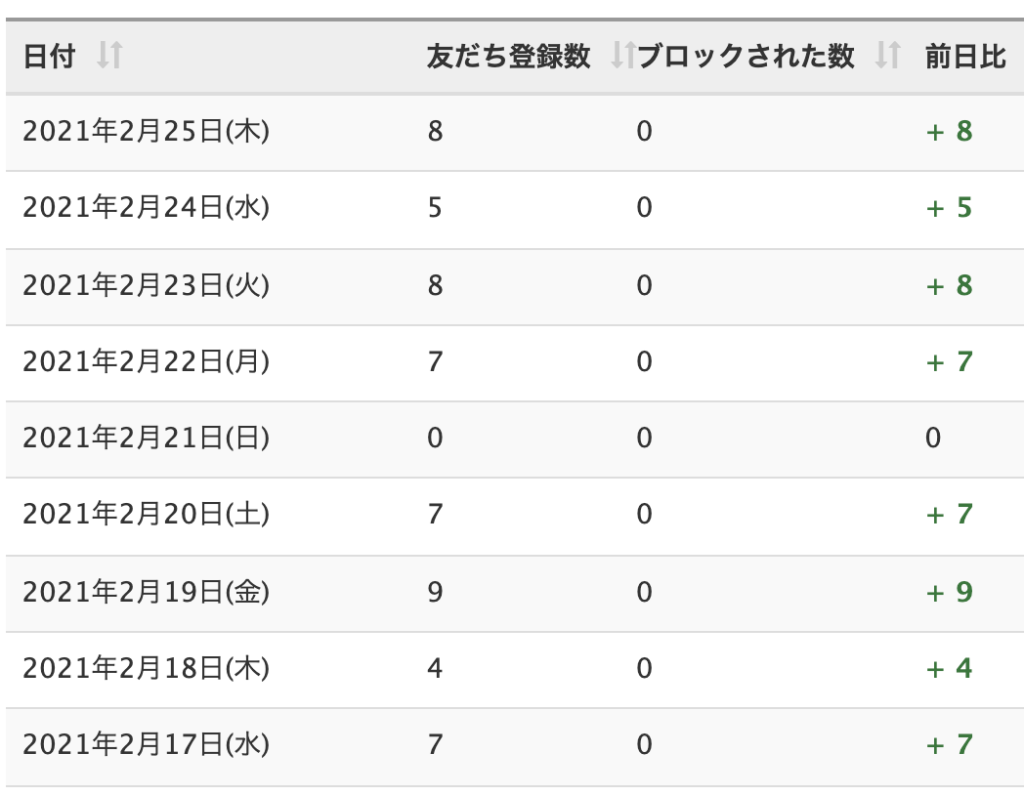Select the 2021年2月25日(木) date cell
The image size is (1024, 795).
tap(146, 132)
